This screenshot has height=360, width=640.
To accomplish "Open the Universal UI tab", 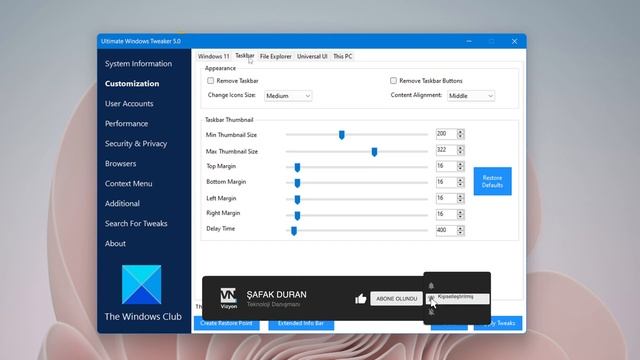I will point(312,56).
